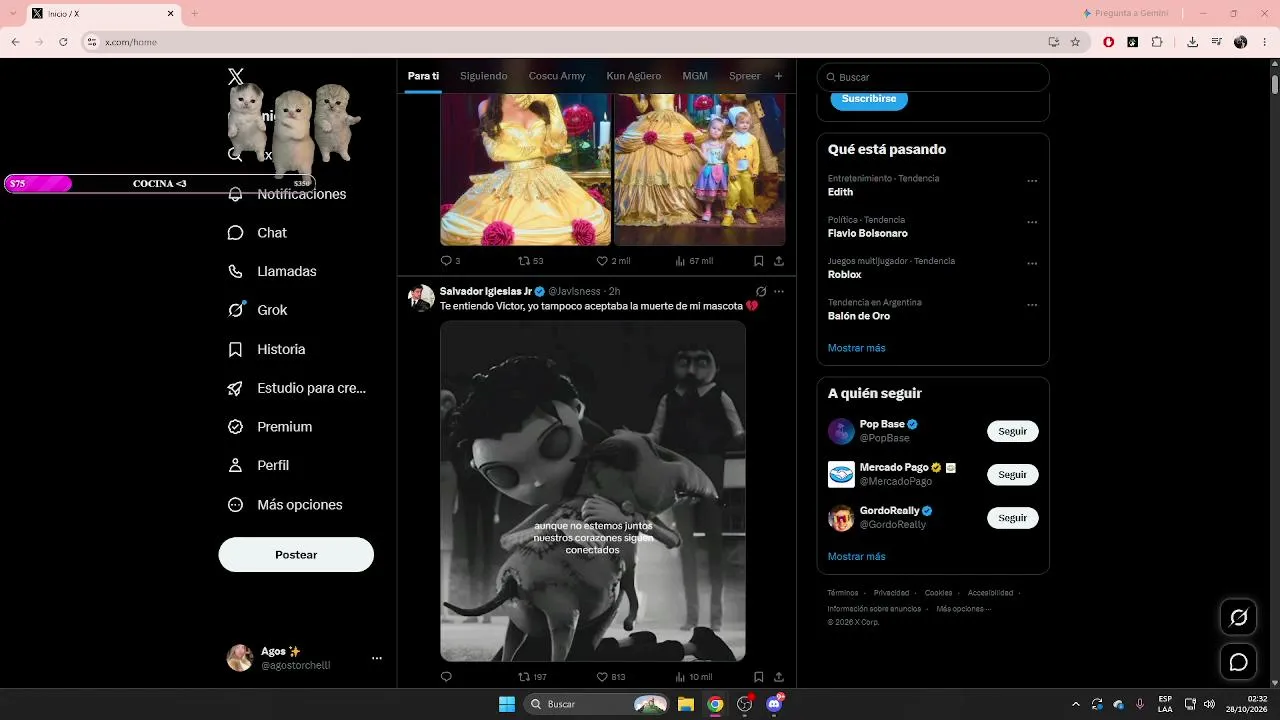Open Discord from the Windows taskbar
Viewport: 1280px width, 720px height.
[x=774, y=704]
